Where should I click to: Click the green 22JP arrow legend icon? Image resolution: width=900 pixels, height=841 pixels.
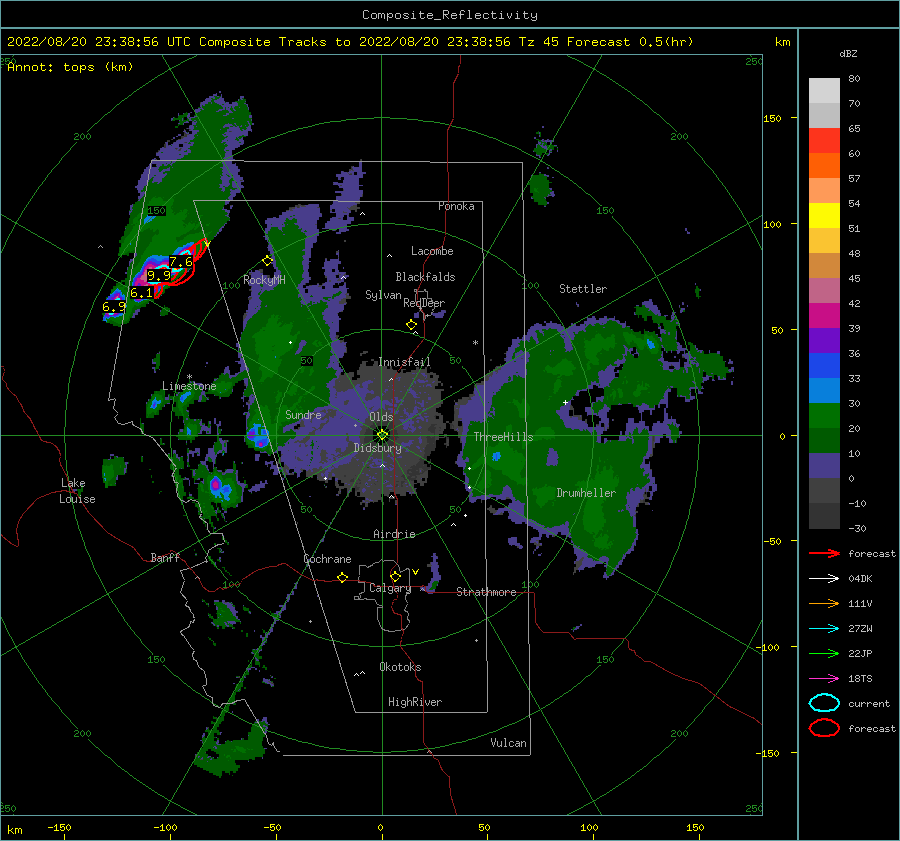824,653
